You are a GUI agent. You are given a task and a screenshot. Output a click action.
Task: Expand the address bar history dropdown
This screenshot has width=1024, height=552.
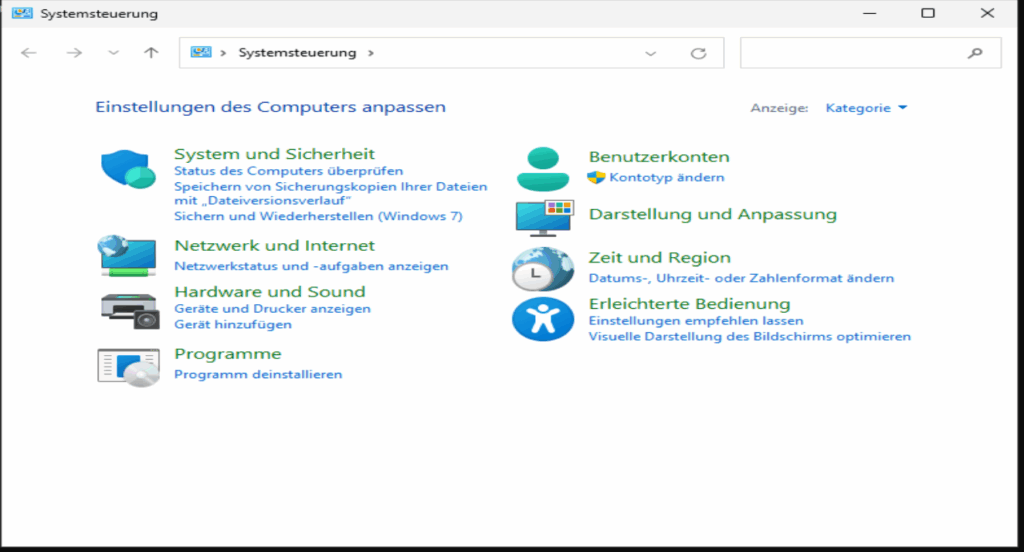(650, 54)
